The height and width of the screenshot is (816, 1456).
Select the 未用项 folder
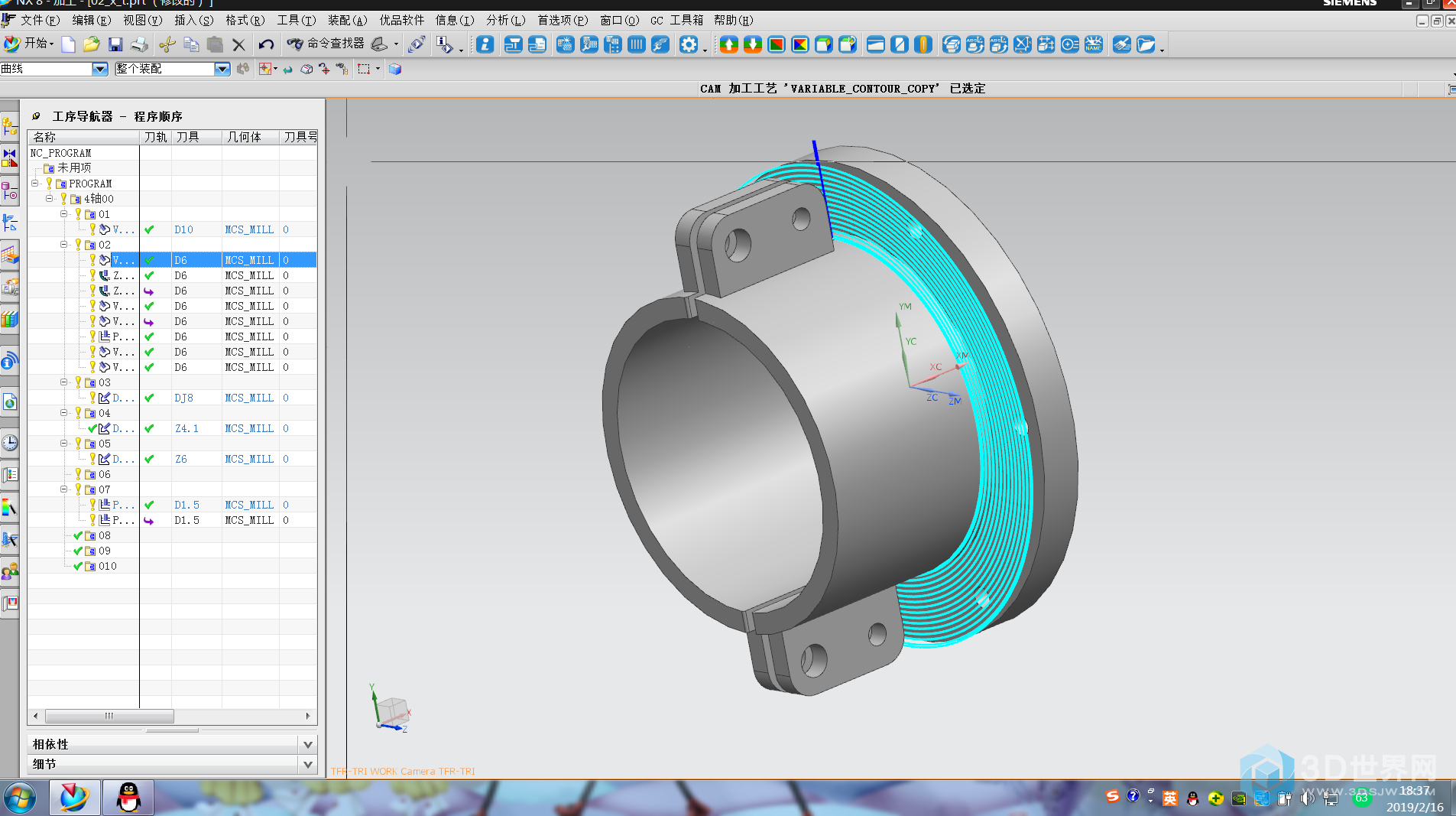click(69, 168)
